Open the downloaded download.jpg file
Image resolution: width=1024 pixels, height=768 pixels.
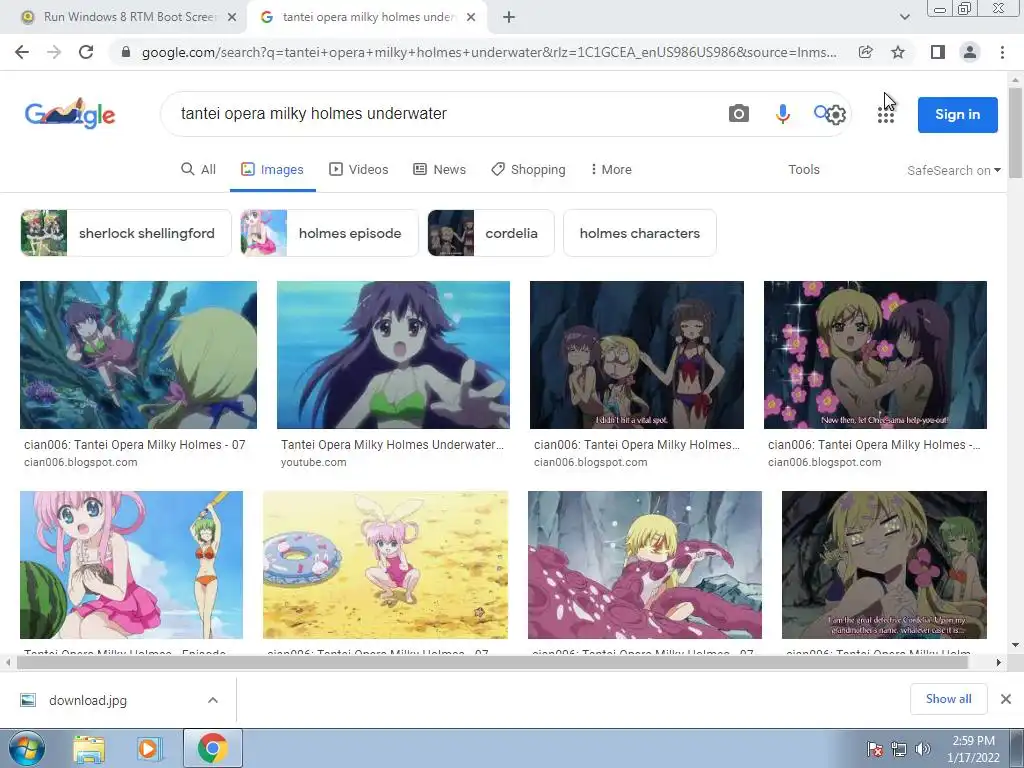pyautogui.click(x=88, y=700)
